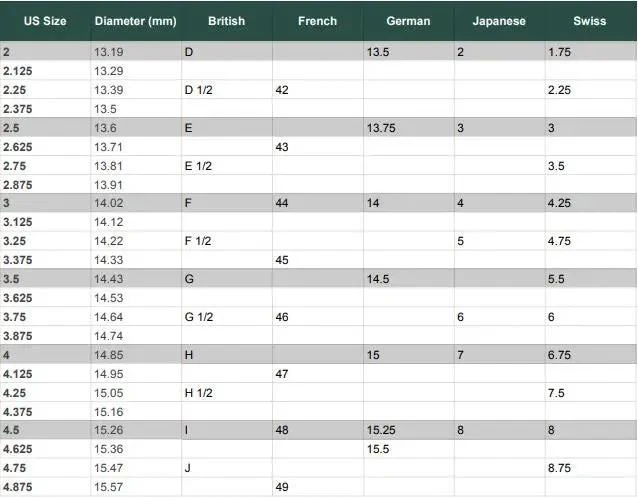Select the French column header
Screen dimensions: 638x497
point(318,21)
